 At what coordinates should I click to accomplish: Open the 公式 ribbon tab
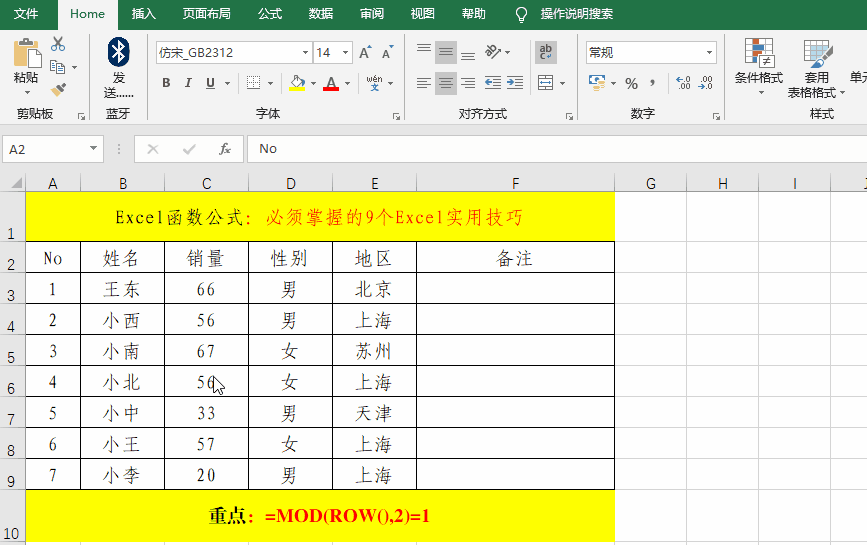pyautogui.click(x=270, y=14)
